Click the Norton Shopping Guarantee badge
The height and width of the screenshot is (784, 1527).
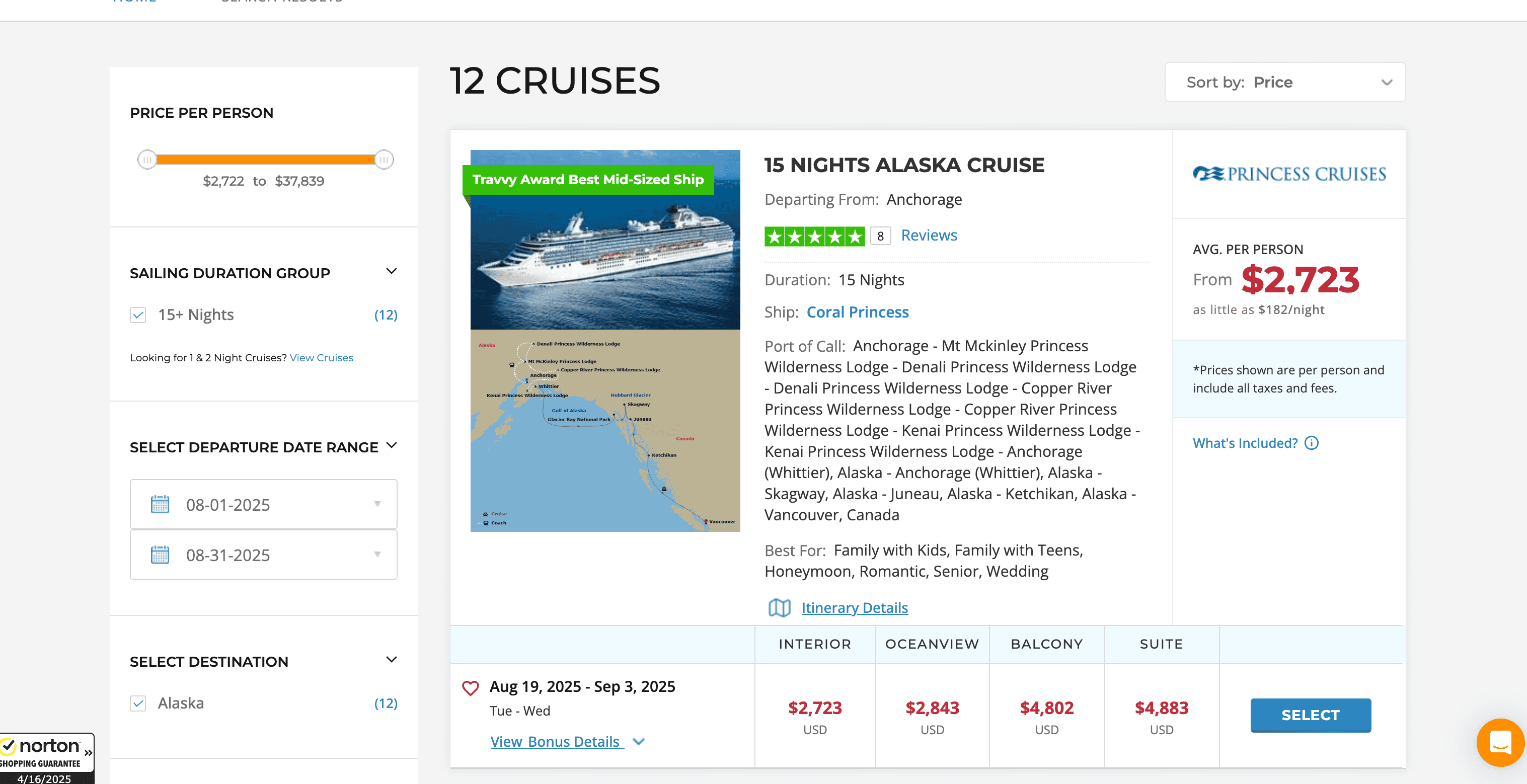tap(46, 757)
